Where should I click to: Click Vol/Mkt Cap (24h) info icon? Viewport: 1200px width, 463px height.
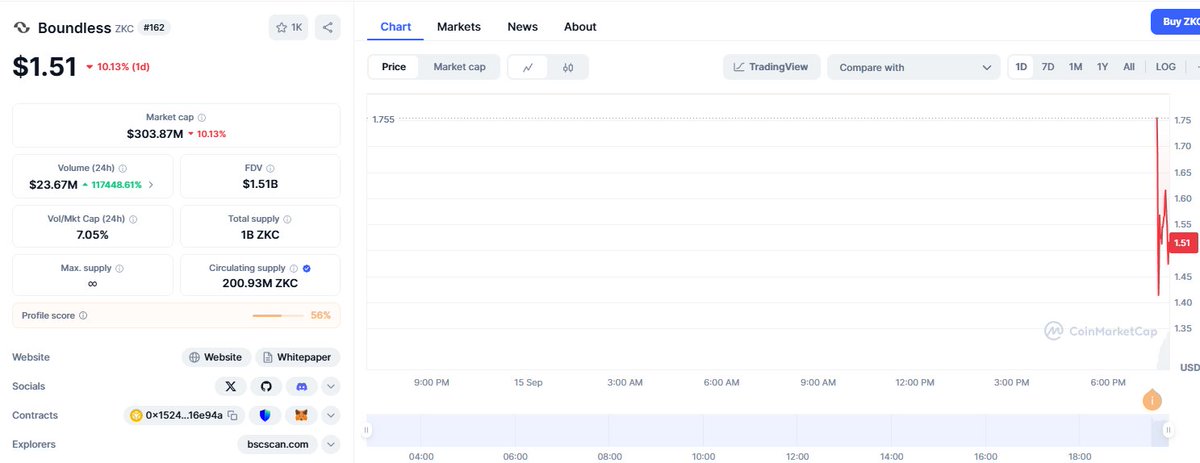tap(134, 218)
